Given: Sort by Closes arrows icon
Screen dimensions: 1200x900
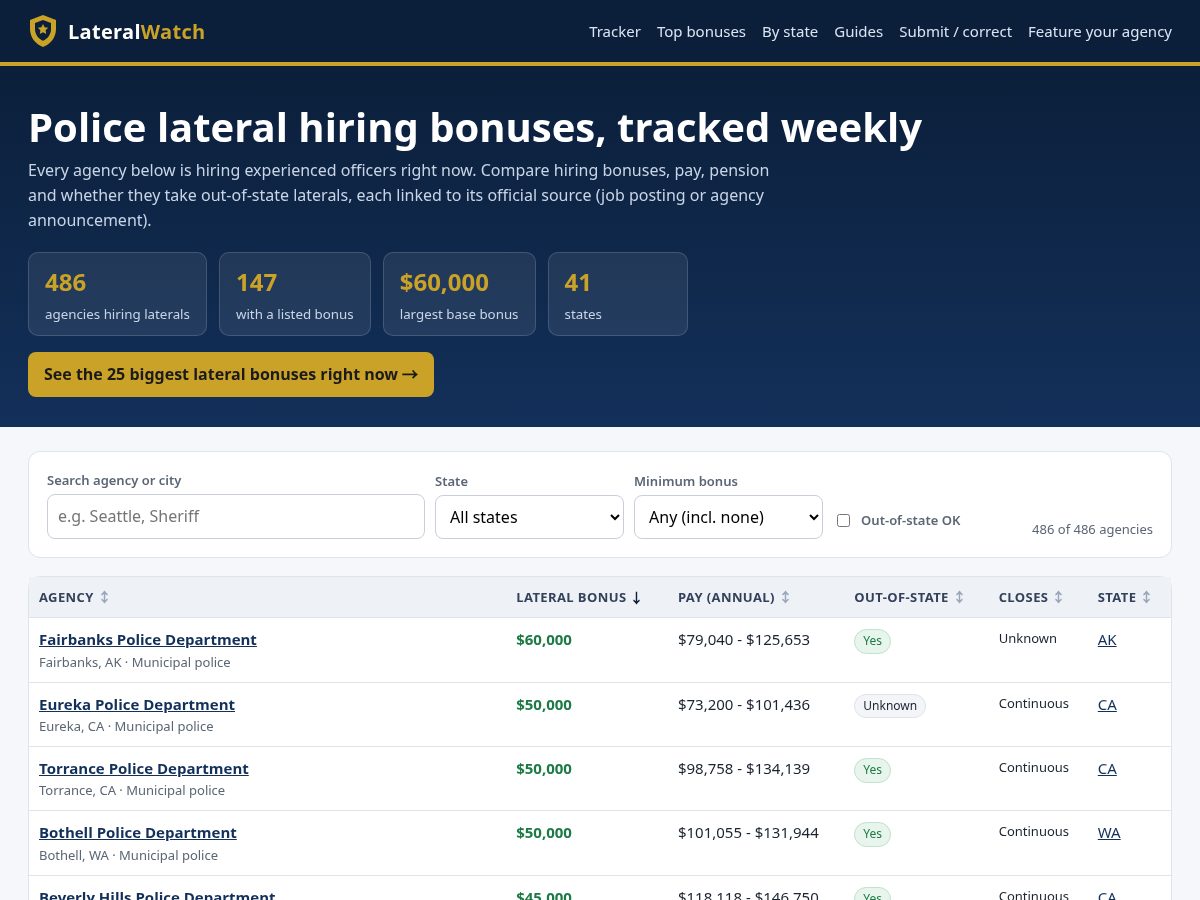Looking at the screenshot, I should point(1058,597).
